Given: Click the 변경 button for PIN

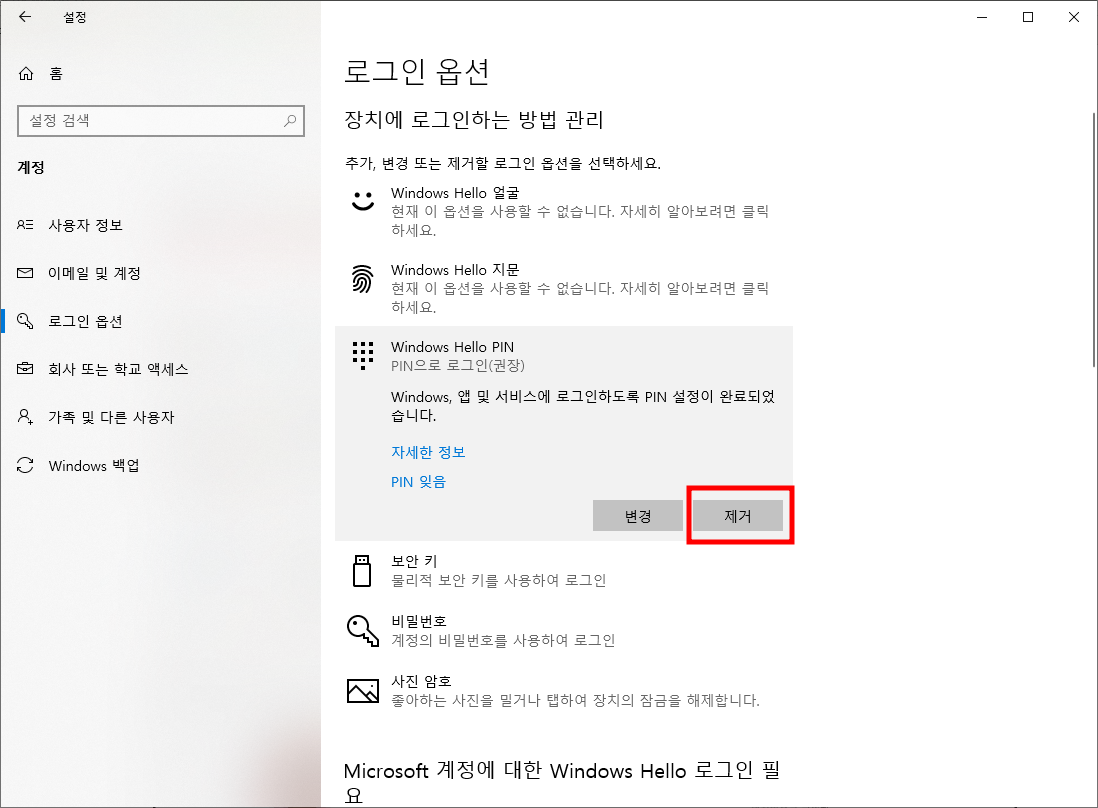Looking at the screenshot, I should (x=638, y=516).
